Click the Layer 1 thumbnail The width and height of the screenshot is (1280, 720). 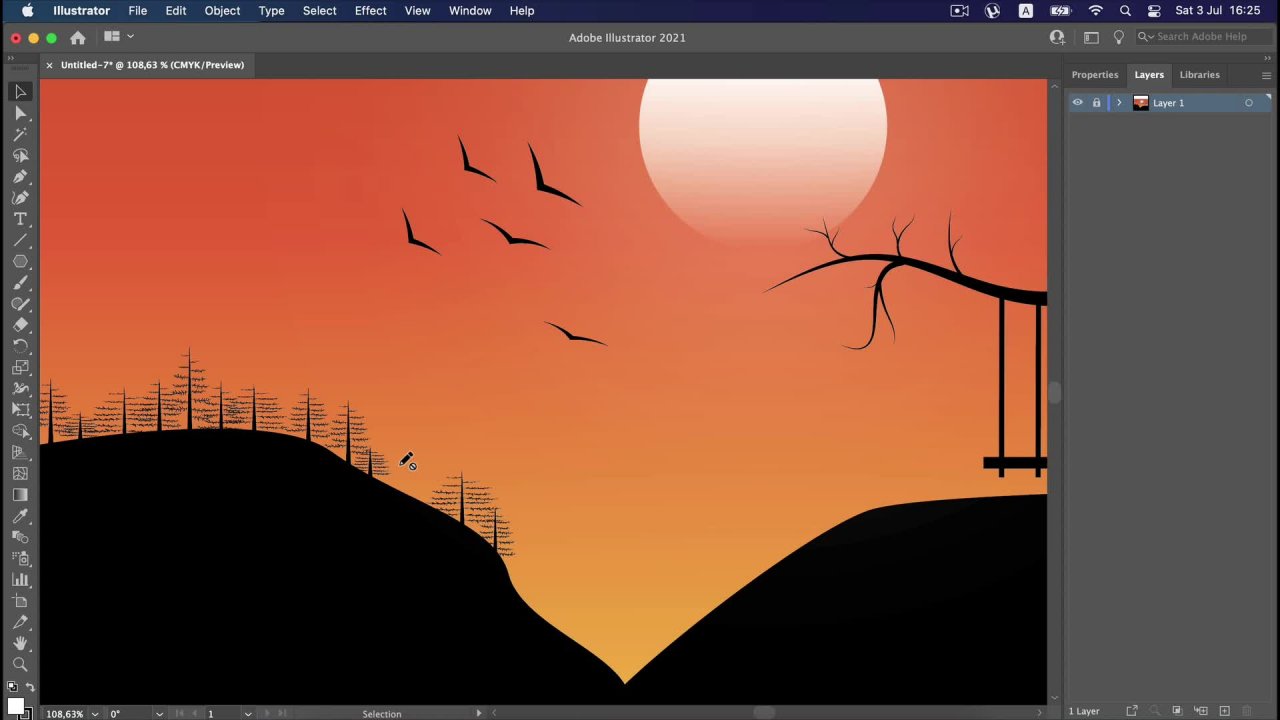pyautogui.click(x=1141, y=103)
